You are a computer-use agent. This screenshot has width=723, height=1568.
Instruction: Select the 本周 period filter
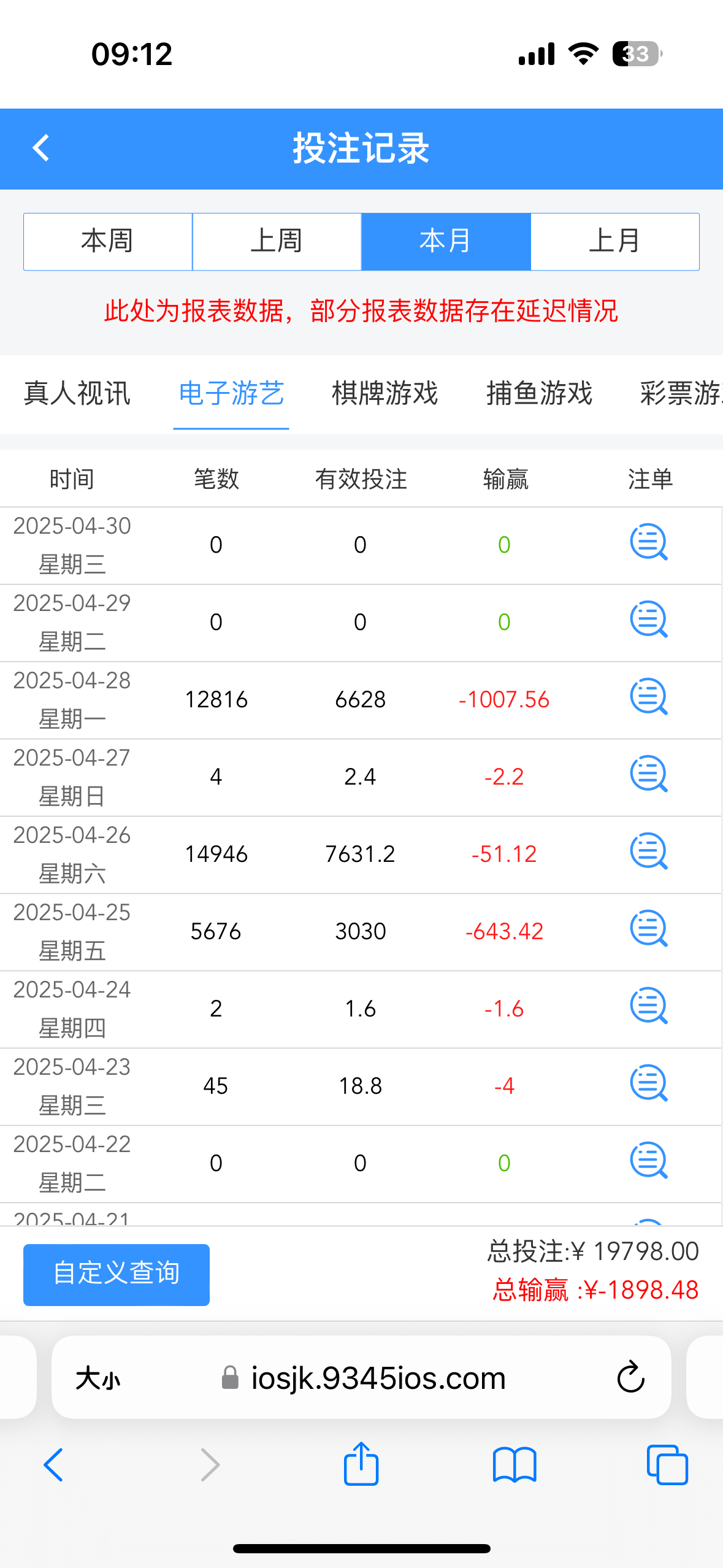(108, 242)
